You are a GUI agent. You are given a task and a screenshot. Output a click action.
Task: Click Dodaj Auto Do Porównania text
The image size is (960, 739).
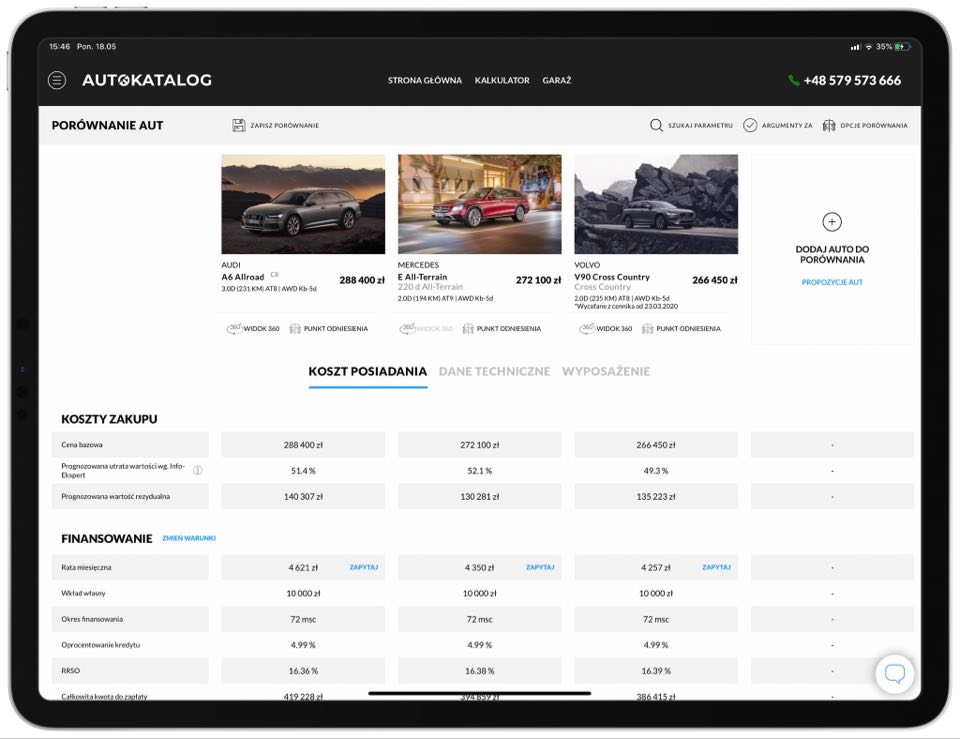(832, 254)
